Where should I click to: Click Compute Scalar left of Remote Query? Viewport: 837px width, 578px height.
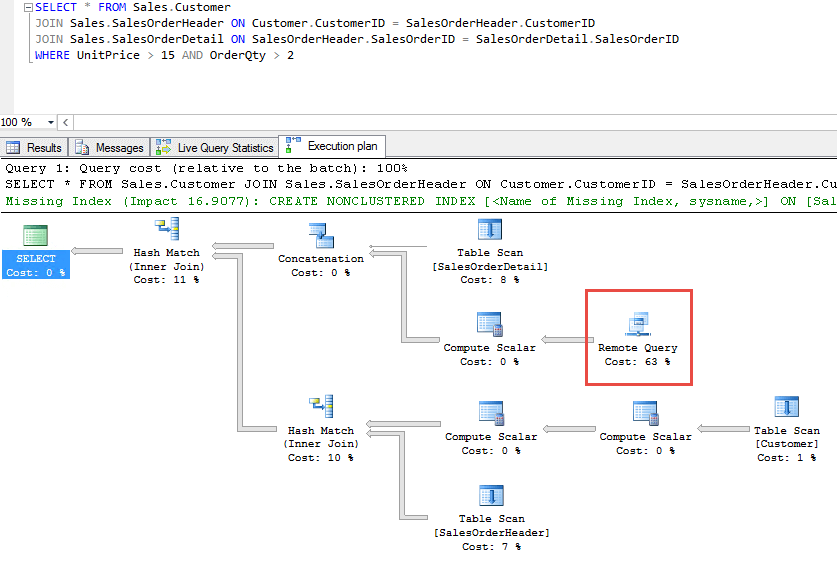pos(489,324)
